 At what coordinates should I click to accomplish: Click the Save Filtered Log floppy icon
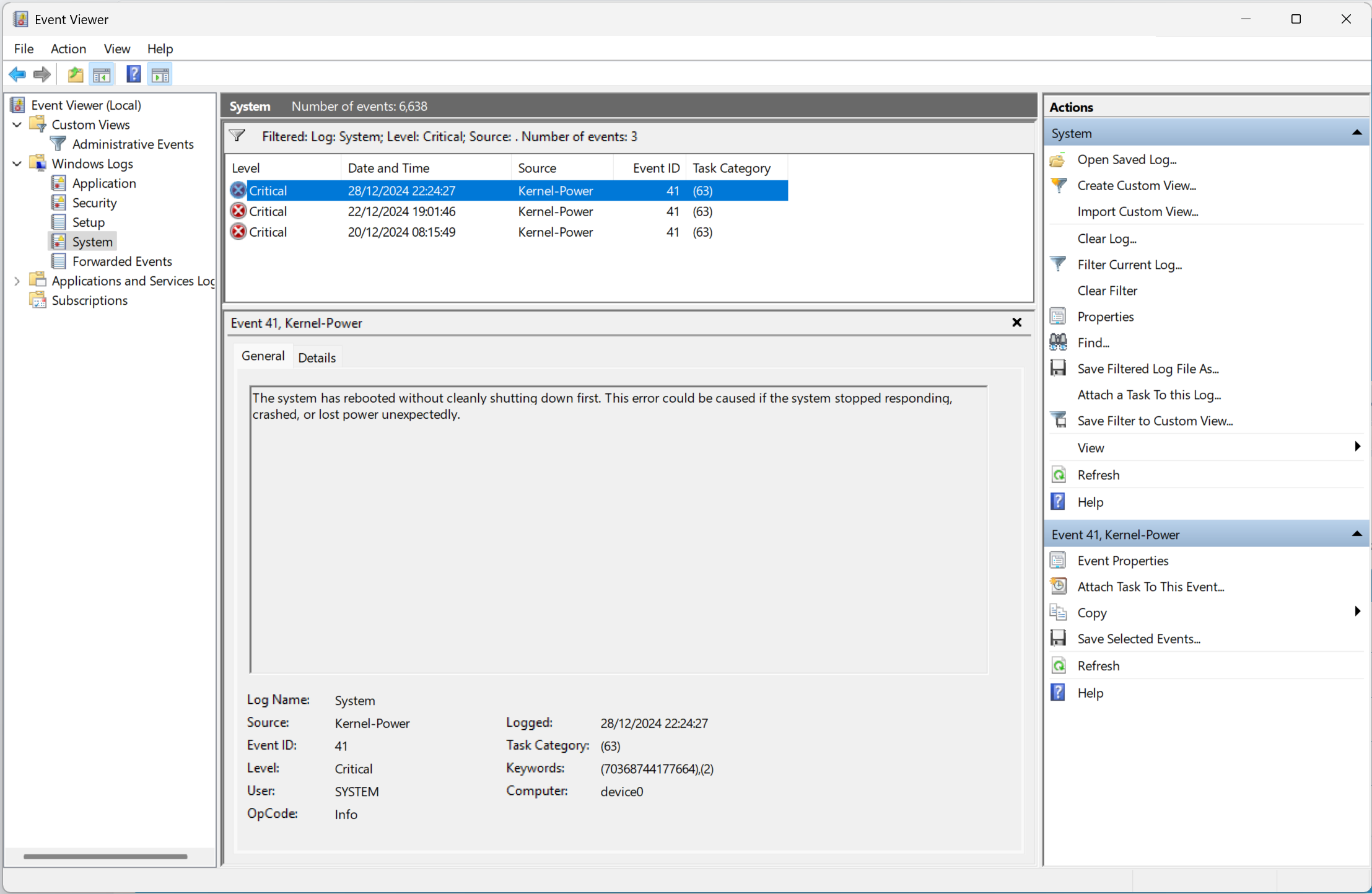pos(1058,368)
